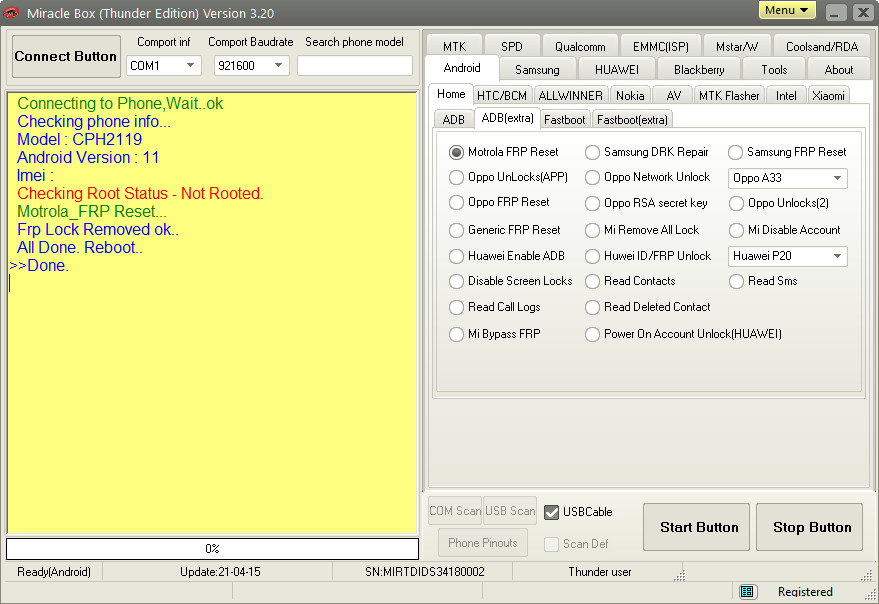Switch to the Intel sub-tab
This screenshot has width=879, height=604.
786,96
